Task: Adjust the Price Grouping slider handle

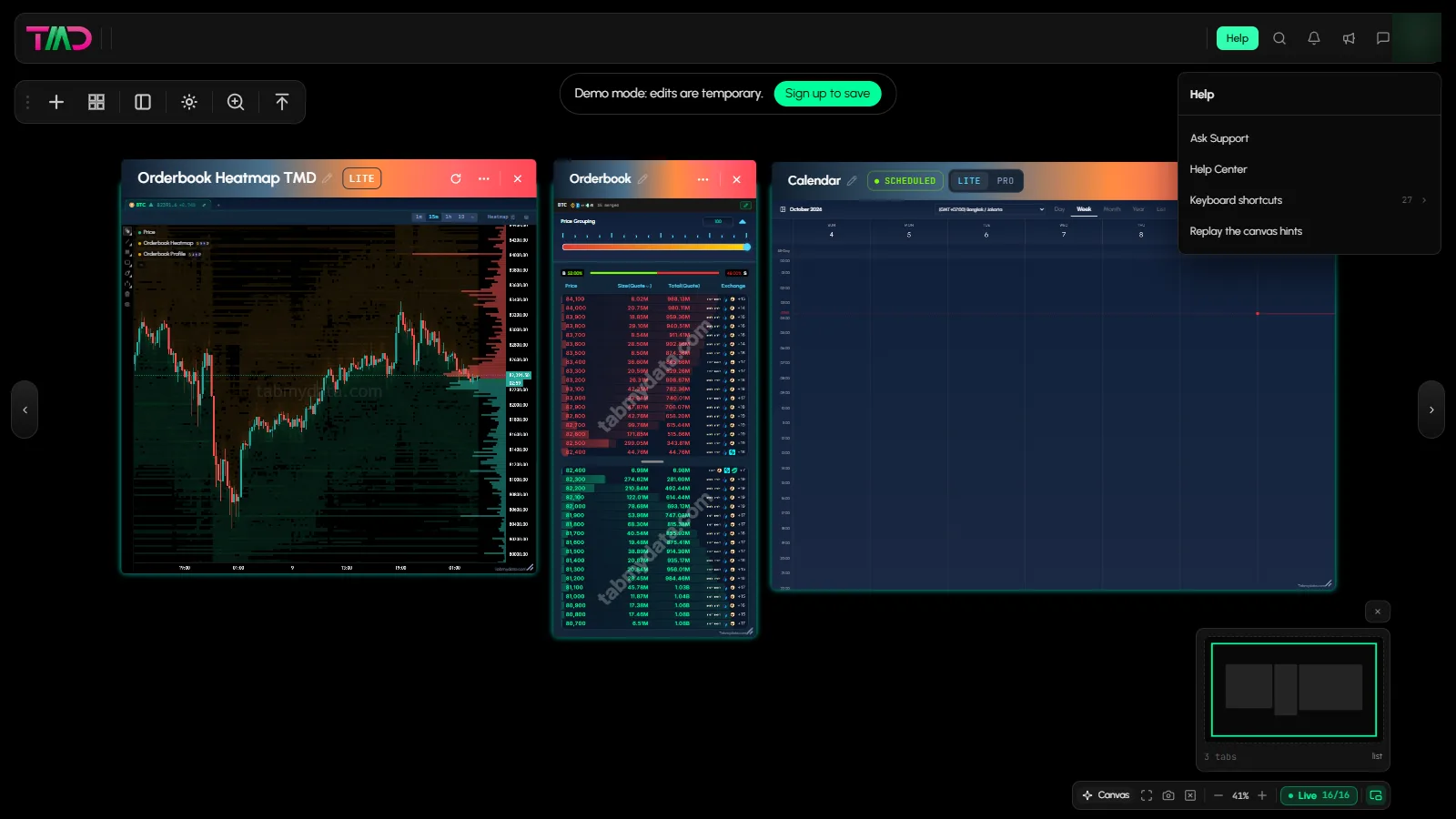Action: 747,247
